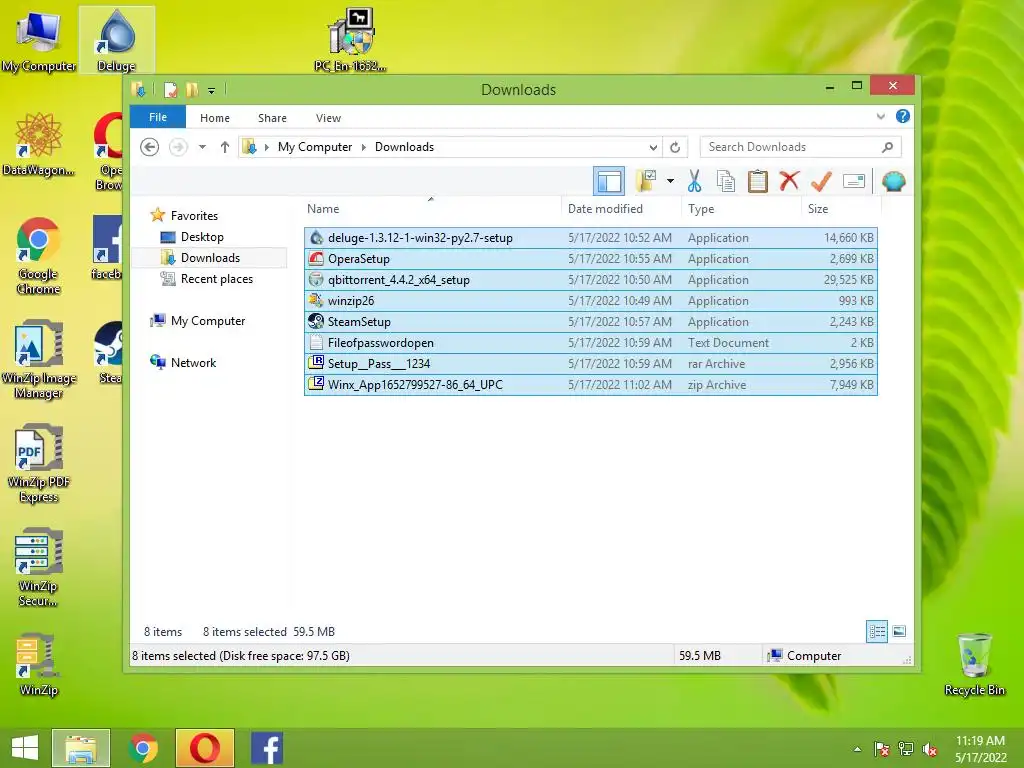The height and width of the screenshot is (768, 1024).
Task: Open the Home ribbon tab
Action: pyautogui.click(x=215, y=118)
